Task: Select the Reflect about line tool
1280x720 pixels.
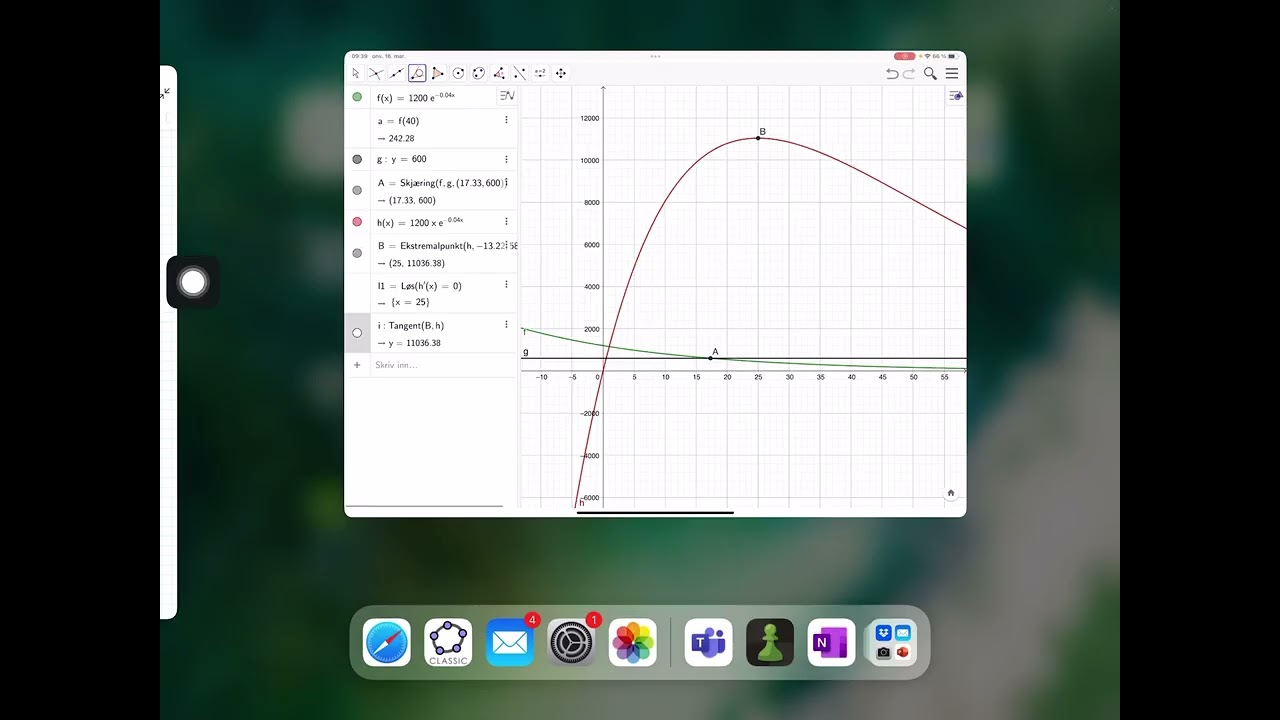Action: pos(520,73)
